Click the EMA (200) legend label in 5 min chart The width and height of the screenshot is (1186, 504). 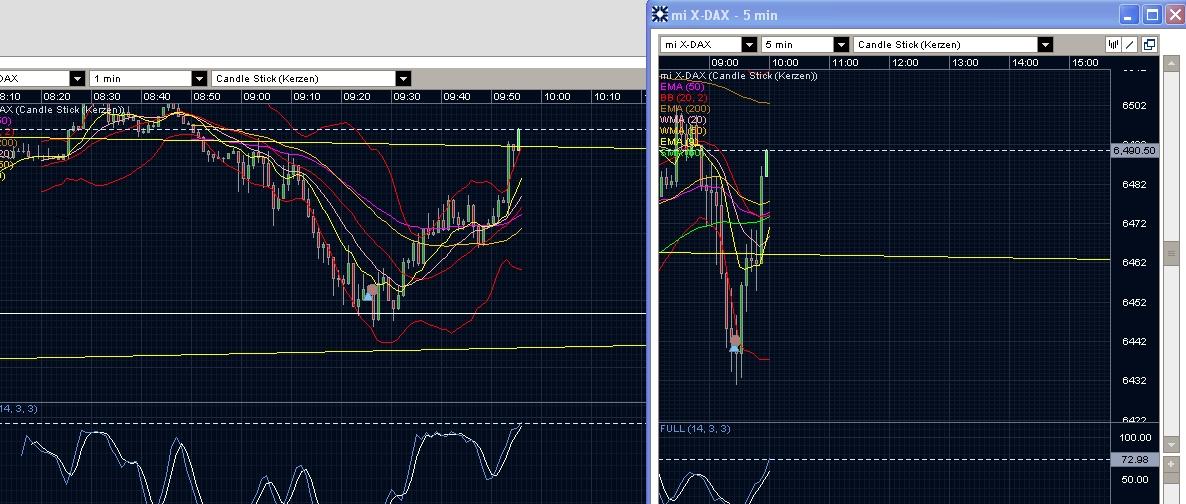(x=685, y=109)
